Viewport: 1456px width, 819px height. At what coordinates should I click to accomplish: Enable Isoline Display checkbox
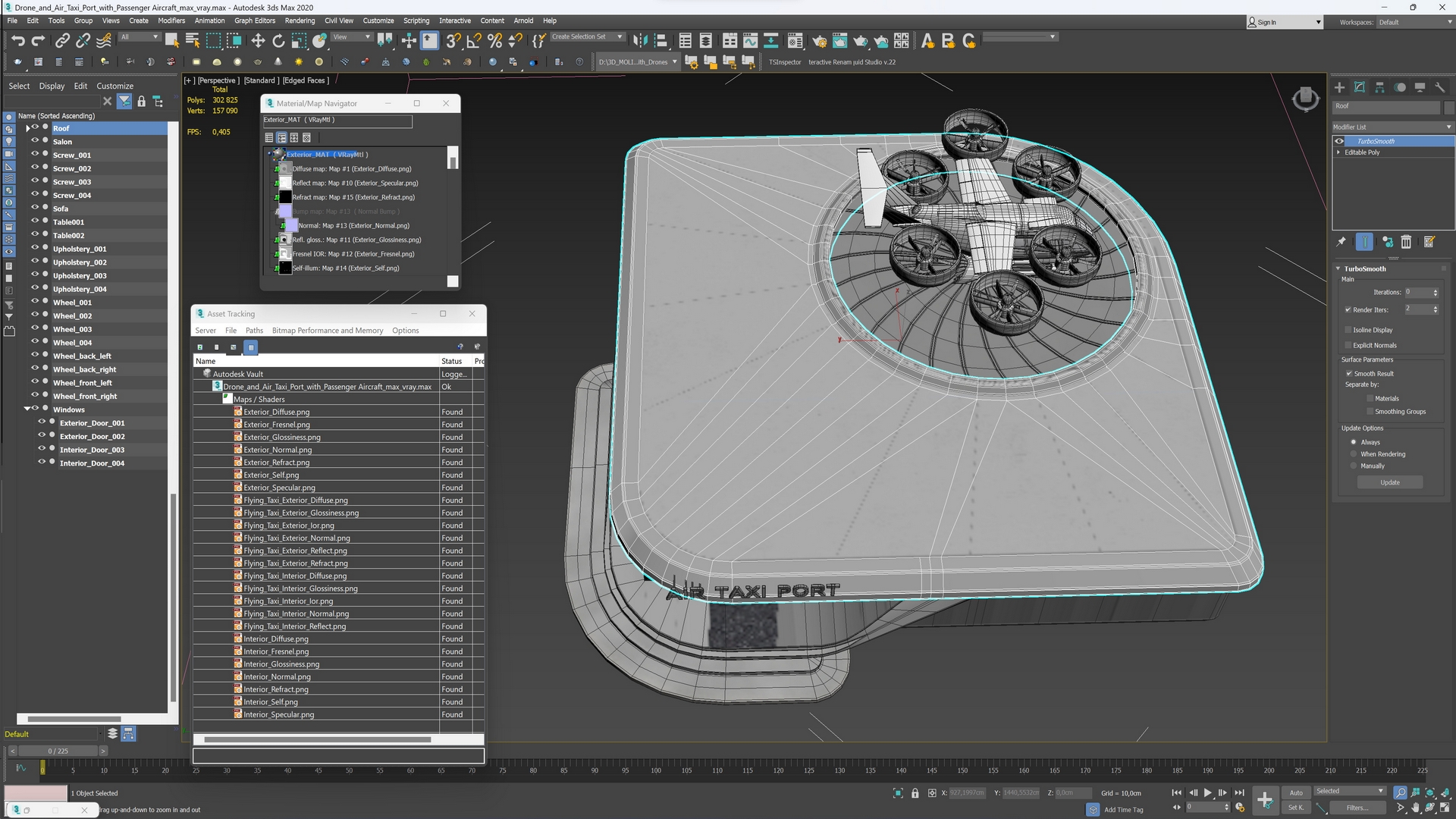point(1348,330)
